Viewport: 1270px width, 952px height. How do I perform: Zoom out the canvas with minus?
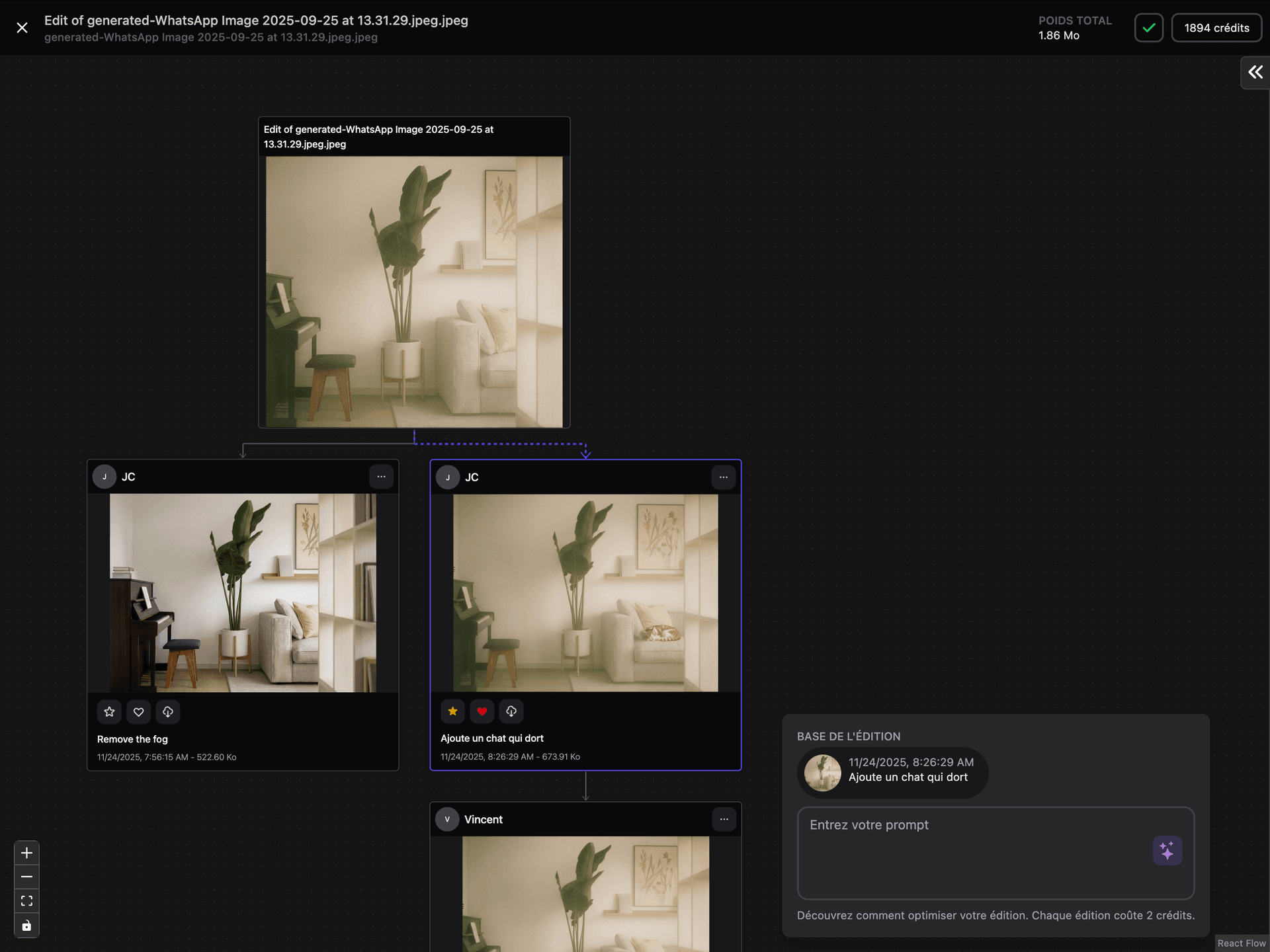(26, 877)
